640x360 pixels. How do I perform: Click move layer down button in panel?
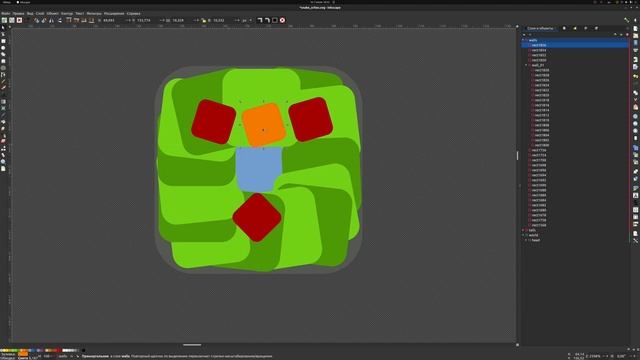point(621,35)
